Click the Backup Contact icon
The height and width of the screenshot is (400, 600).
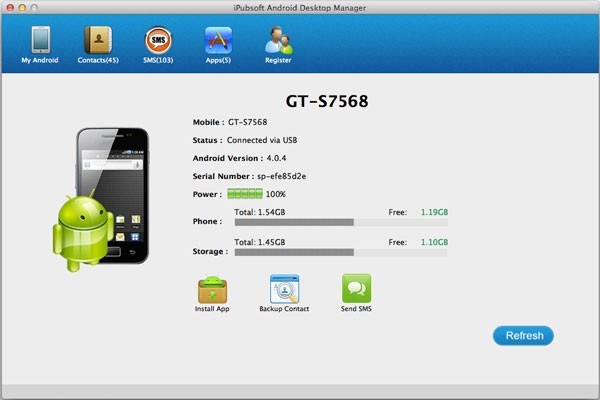pos(284,289)
